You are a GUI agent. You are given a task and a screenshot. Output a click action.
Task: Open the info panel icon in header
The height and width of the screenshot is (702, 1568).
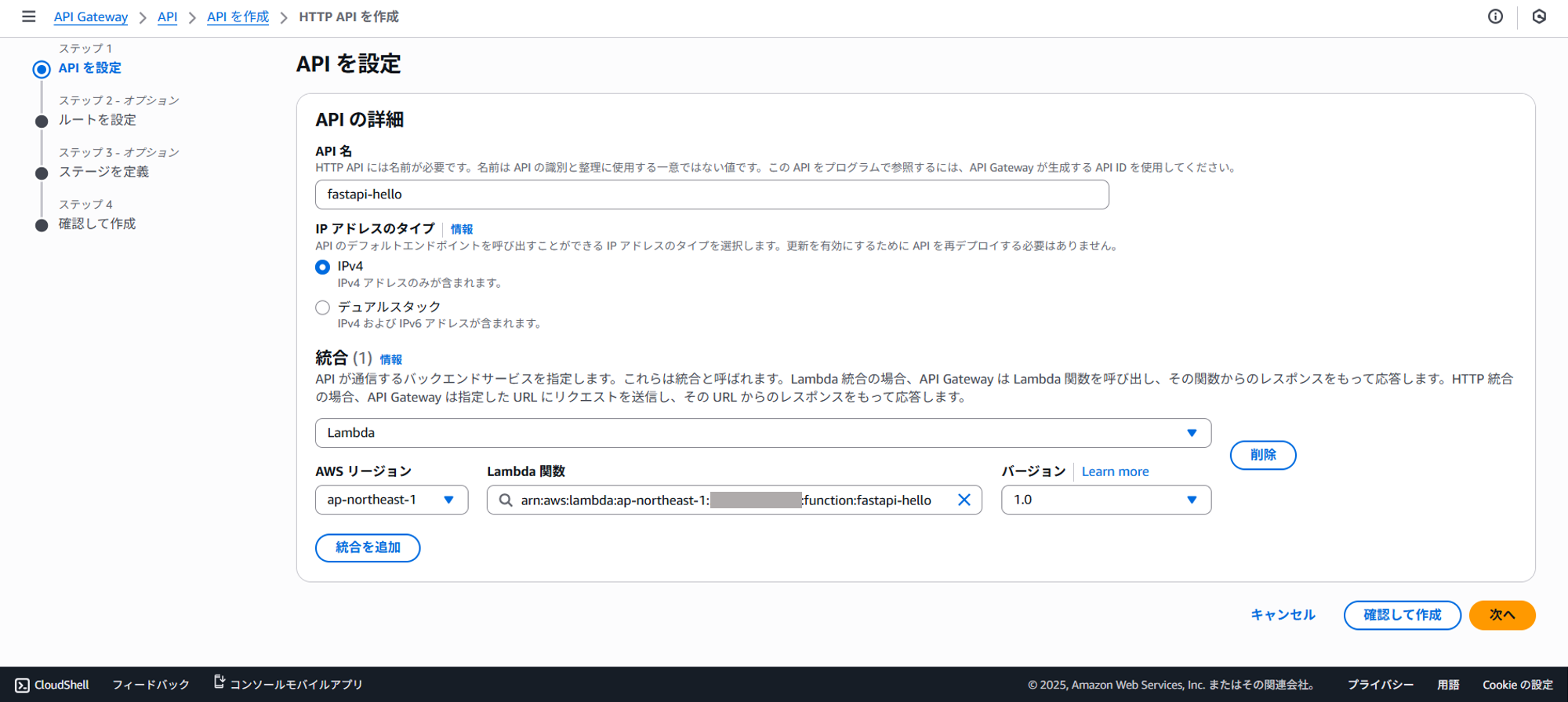pos(1495,16)
